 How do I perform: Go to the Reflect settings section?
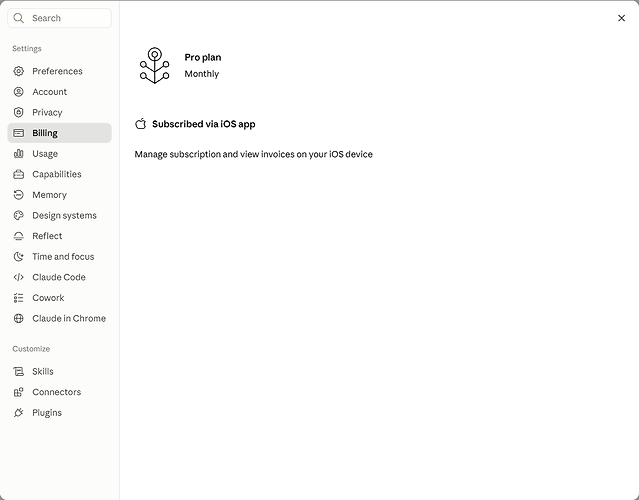(59, 236)
